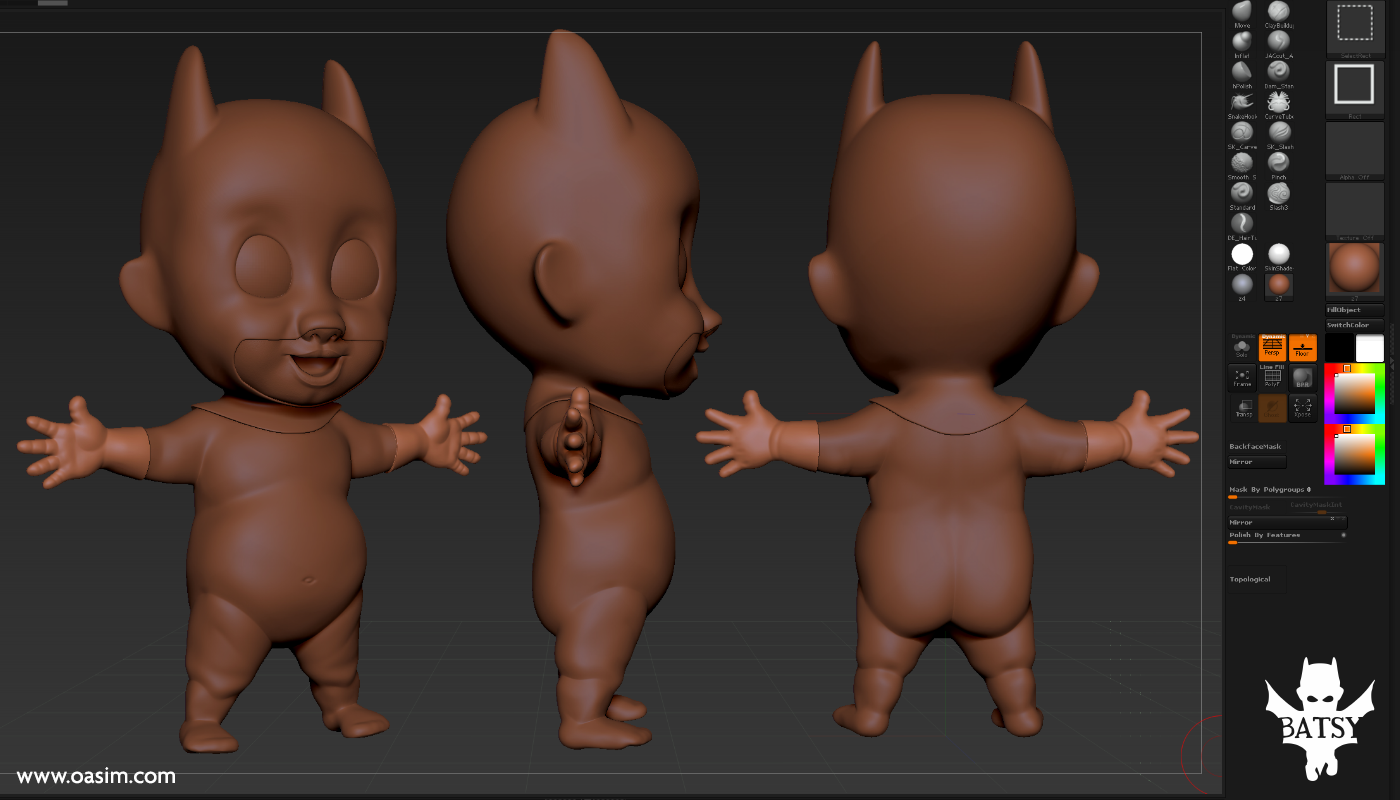The height and width of the screenshot is (800, 1400).
Task: Toggle Persp perspective mode off
Action: (x=1272, y=347)
